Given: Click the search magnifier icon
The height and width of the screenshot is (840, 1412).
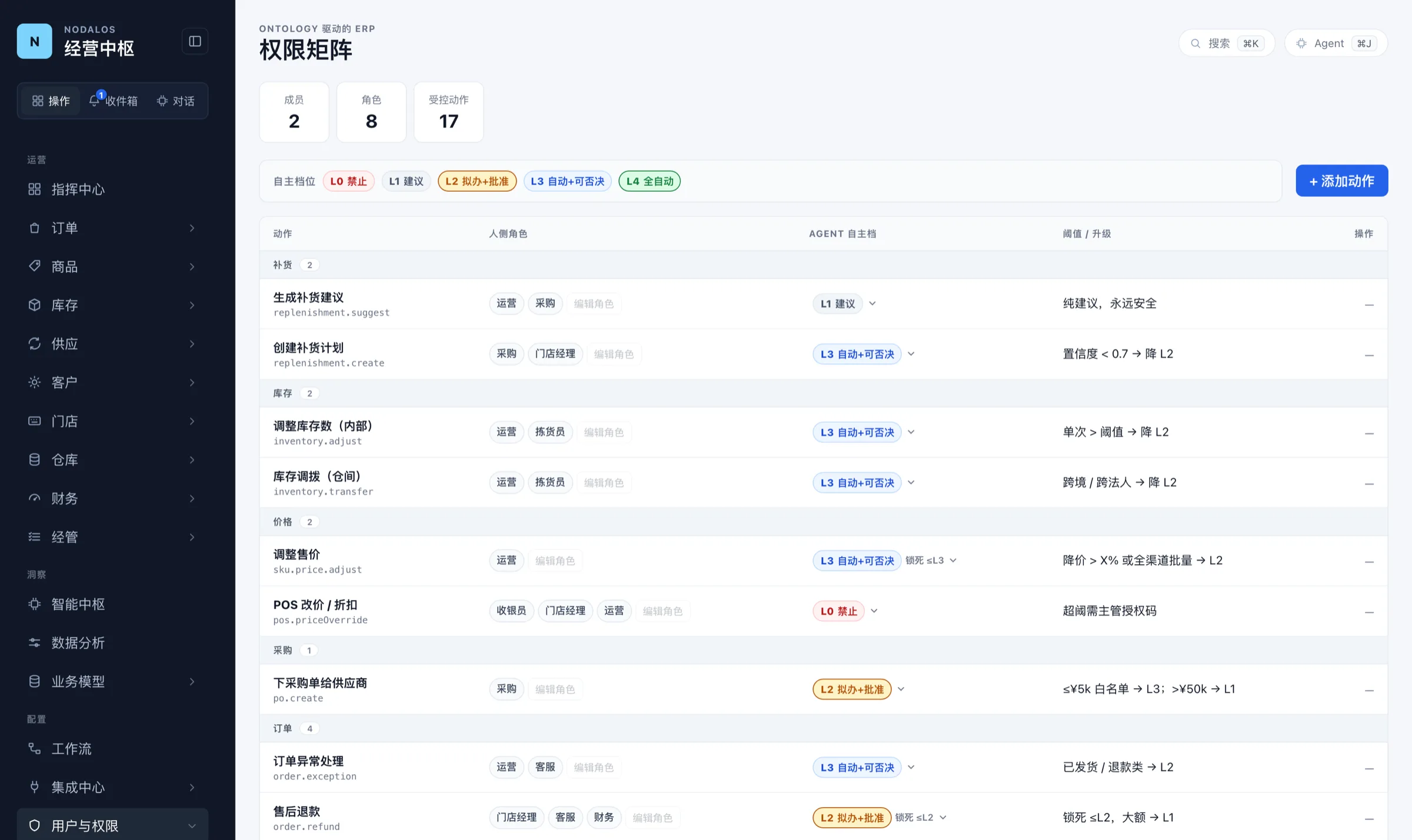Looking at the screenshot, I should 1195,44.
